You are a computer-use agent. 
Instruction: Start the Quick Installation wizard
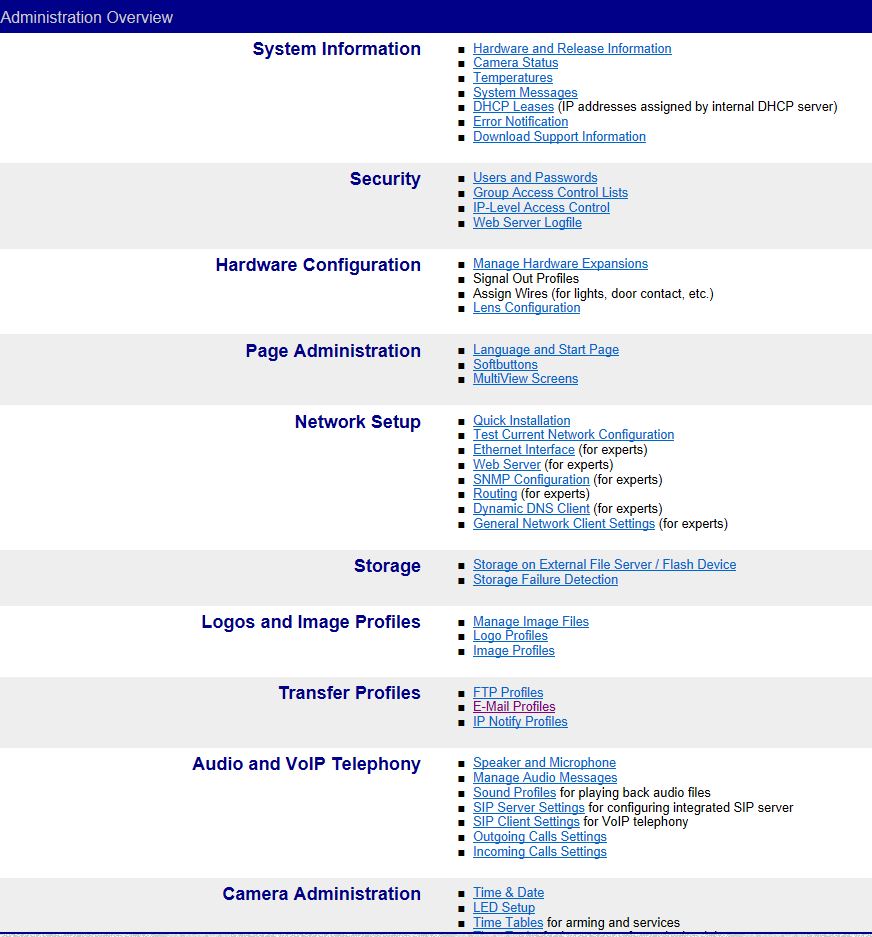pos(521,421)
